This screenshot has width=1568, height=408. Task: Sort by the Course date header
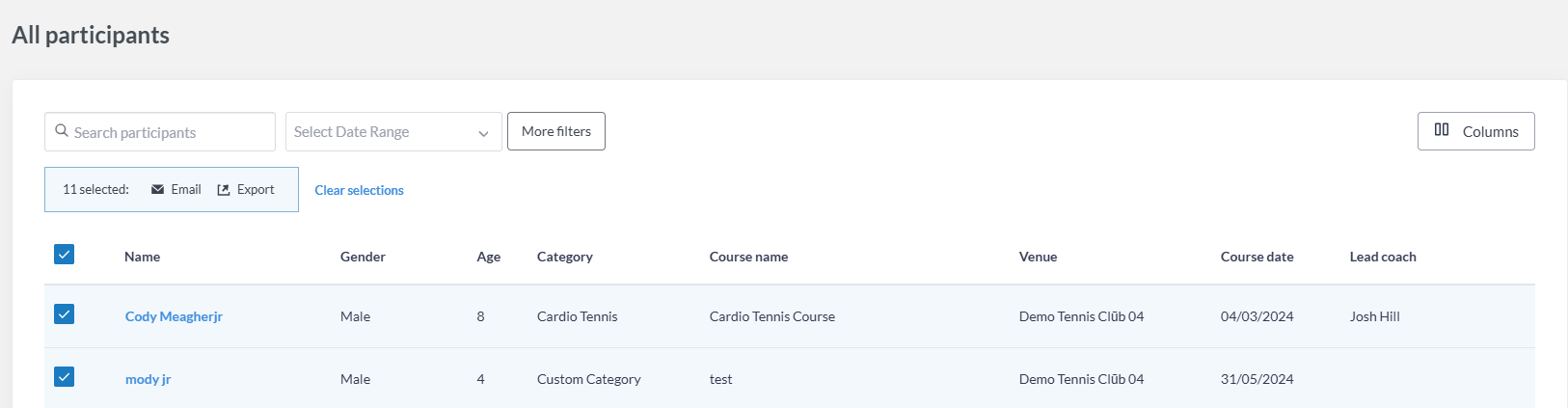pyautogui.click(x=1257, y=257)
